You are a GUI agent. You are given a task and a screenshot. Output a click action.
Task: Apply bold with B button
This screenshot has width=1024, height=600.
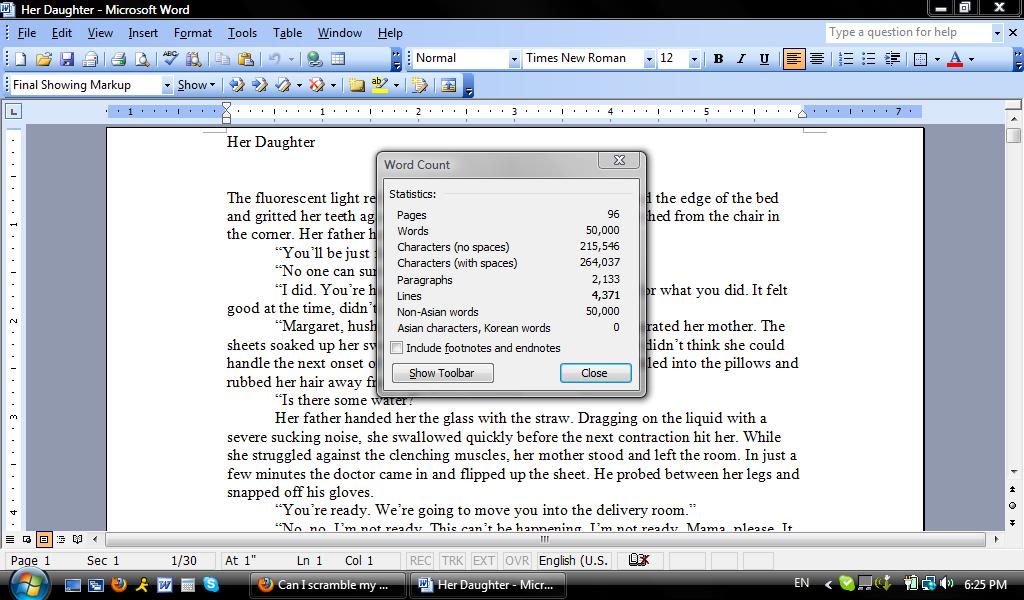pos(718,59)
